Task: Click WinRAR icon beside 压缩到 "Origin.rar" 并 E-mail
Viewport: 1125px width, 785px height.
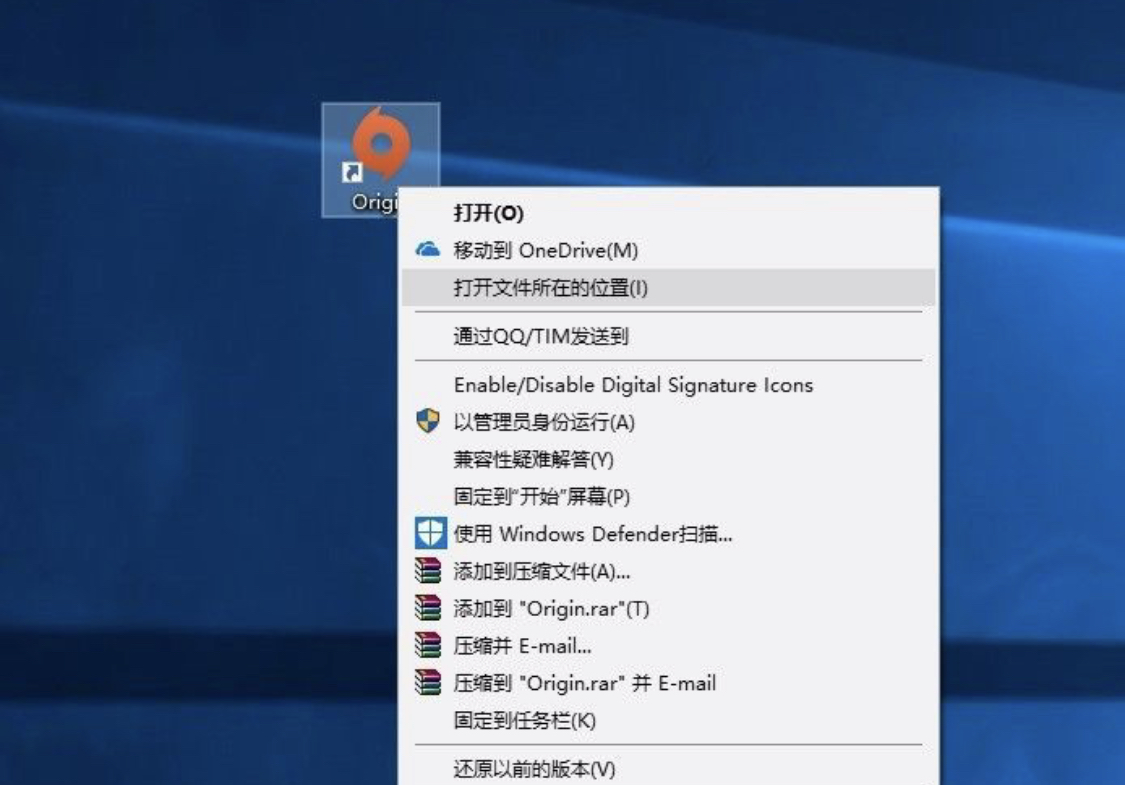Action: click(428, 683)
